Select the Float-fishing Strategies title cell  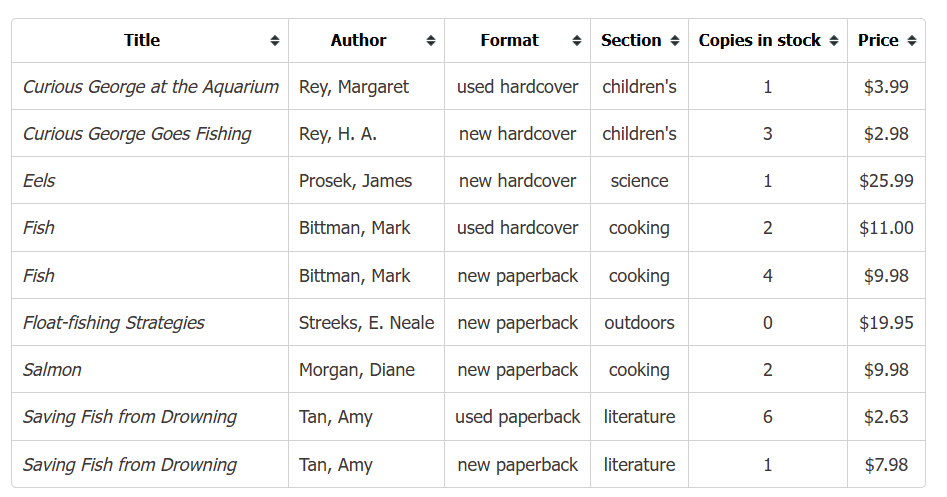click(114, 323)
